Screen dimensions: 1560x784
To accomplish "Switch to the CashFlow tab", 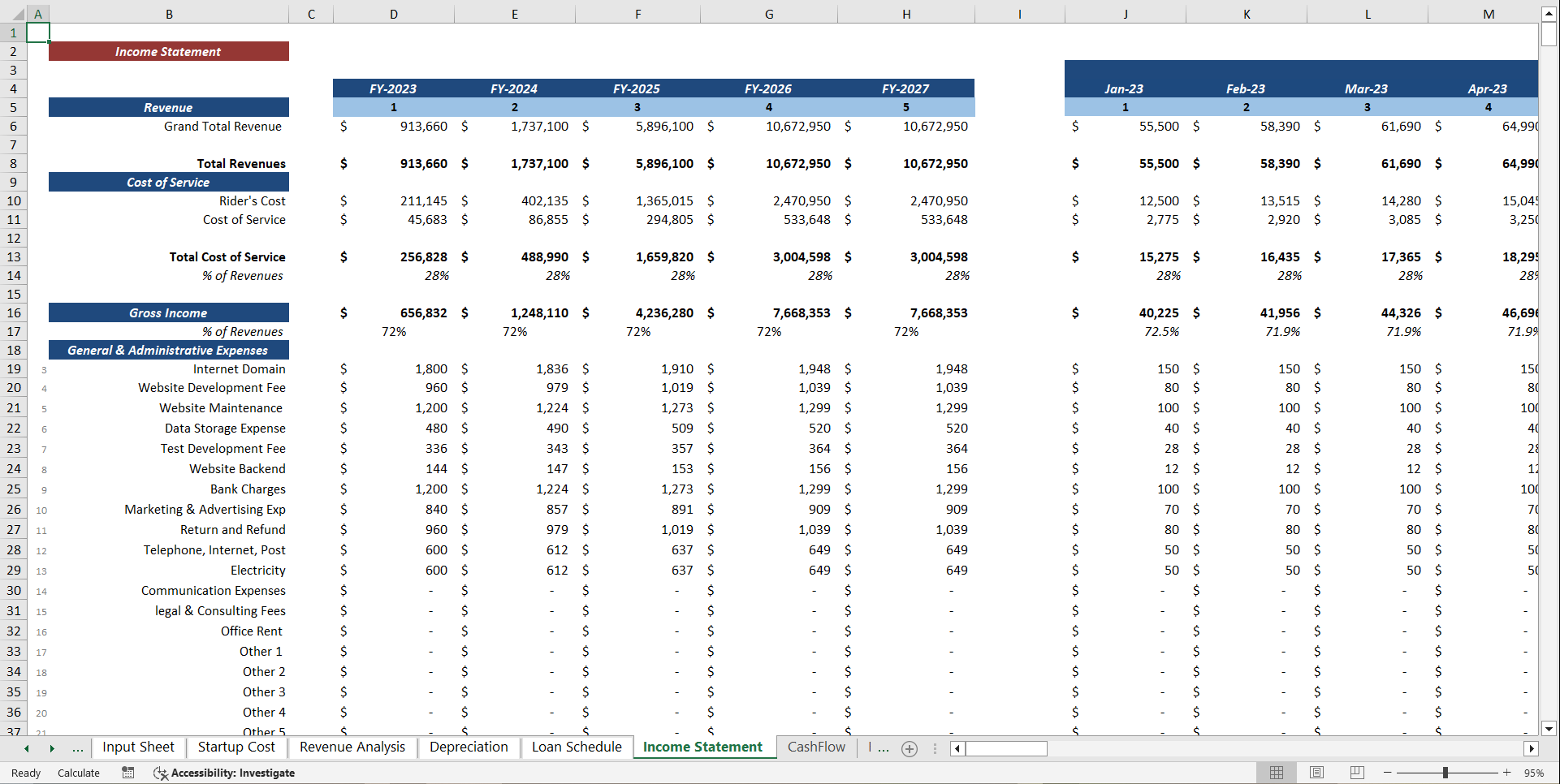I will [815, 747].
